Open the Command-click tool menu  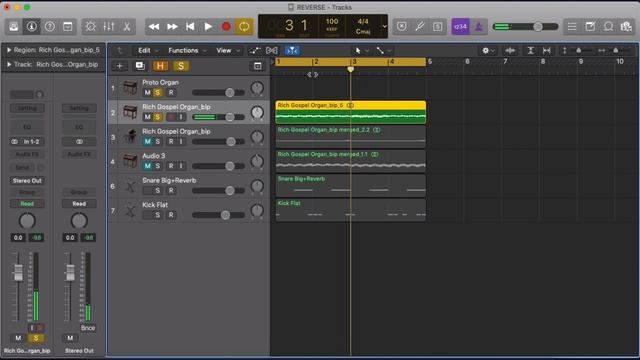click(x=384, y=51)
